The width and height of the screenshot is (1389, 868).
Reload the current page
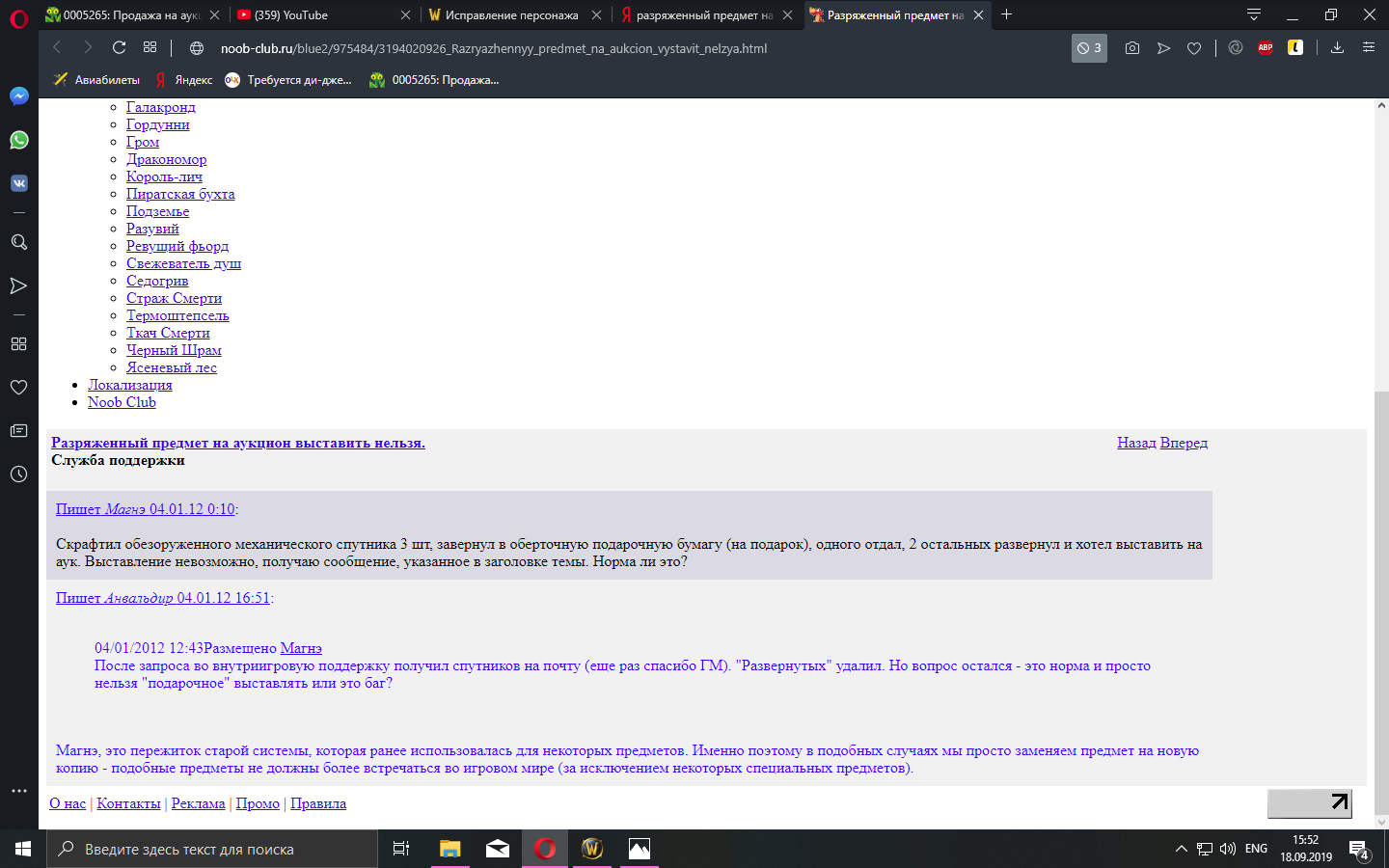tap(120, 48)
